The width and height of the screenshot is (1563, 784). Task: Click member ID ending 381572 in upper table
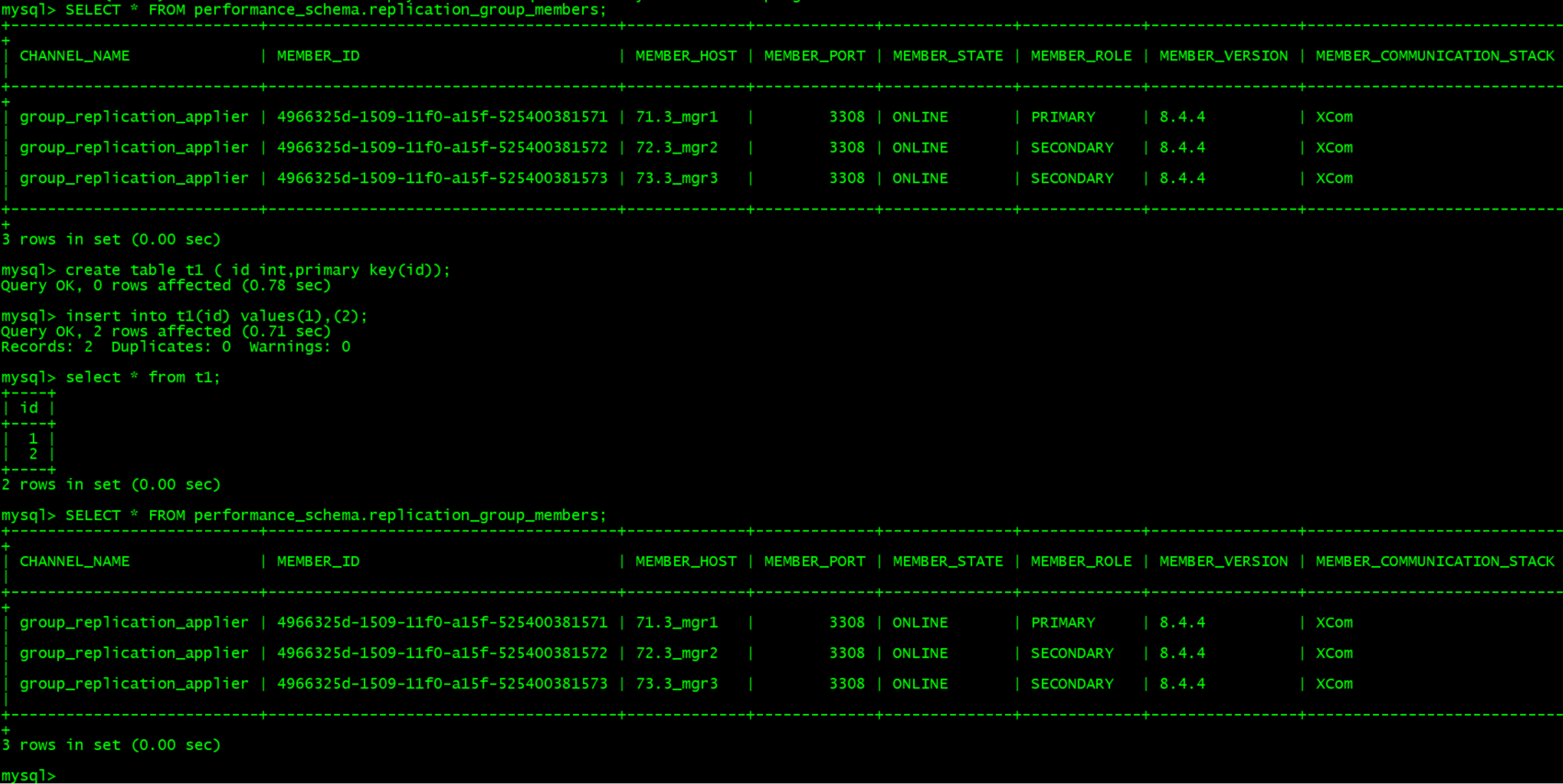442,148
